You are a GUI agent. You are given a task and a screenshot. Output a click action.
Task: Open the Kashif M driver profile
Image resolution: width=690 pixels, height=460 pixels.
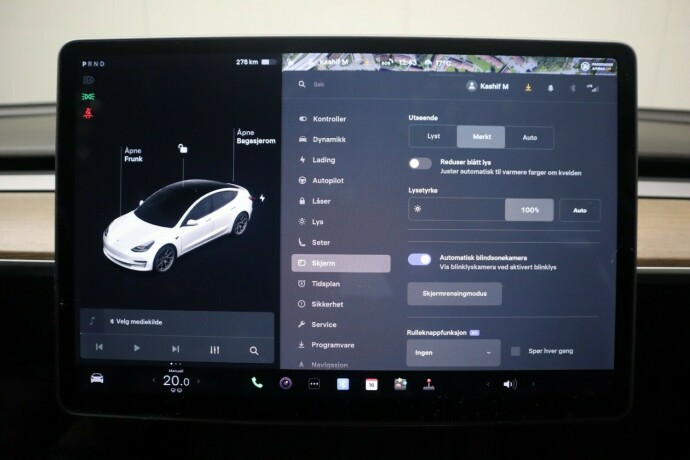pyautogui.click(x=488, y=86)
